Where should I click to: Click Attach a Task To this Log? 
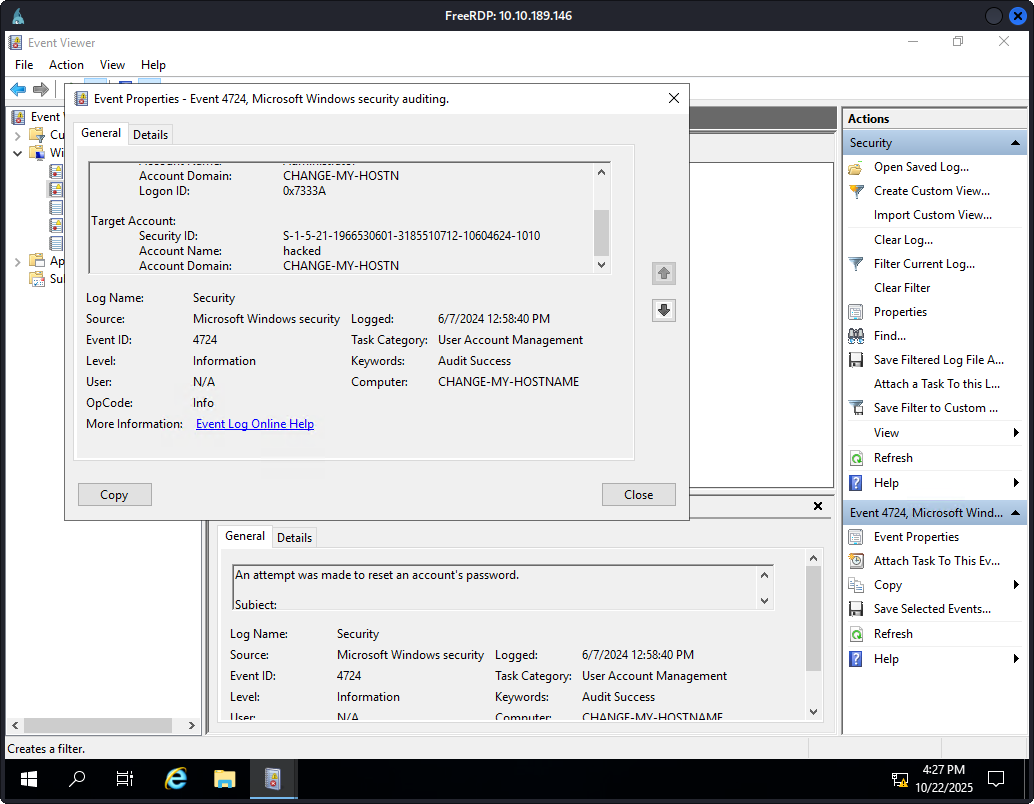pyautogui.click(x=936, y=384)
